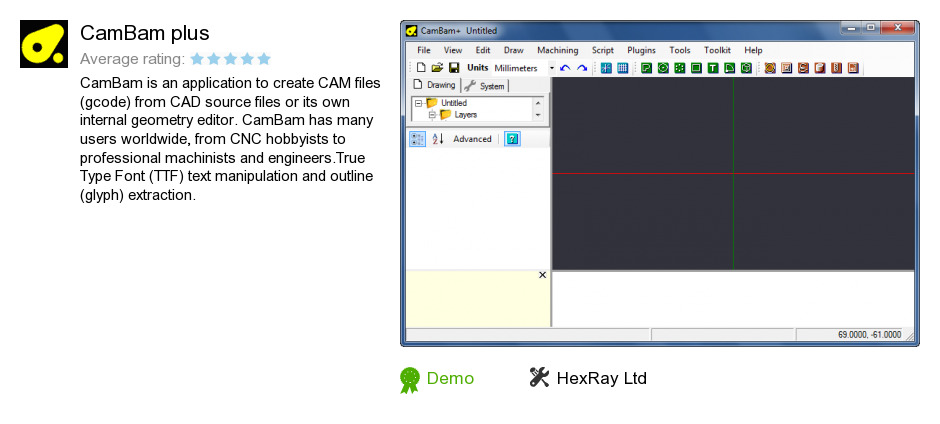This screenshot has height=424, width=940.
Task: Click the CamBam+ title bar app icon
Action: (411, 31)
